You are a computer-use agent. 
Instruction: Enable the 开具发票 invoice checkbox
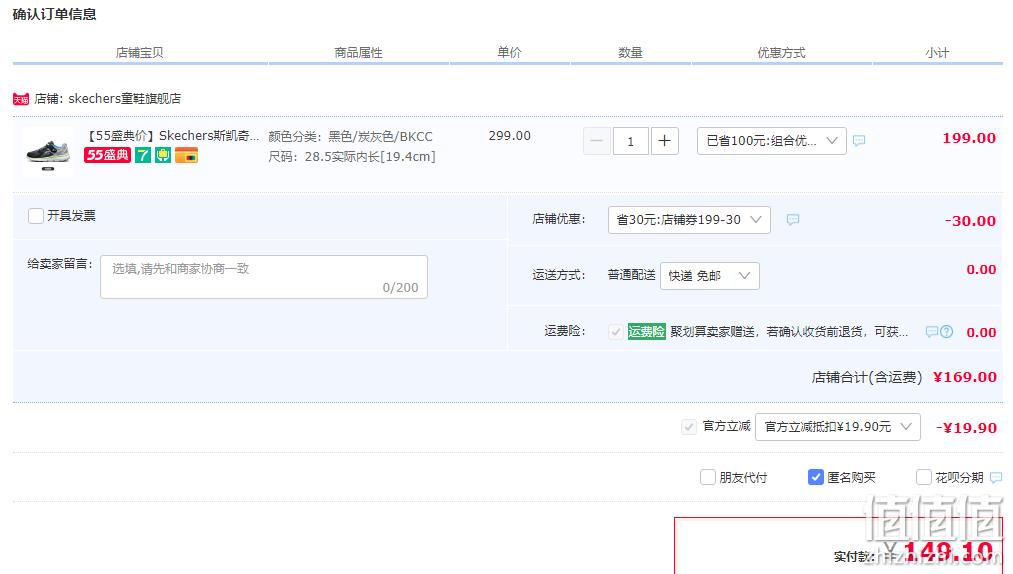tap(36, 216)
